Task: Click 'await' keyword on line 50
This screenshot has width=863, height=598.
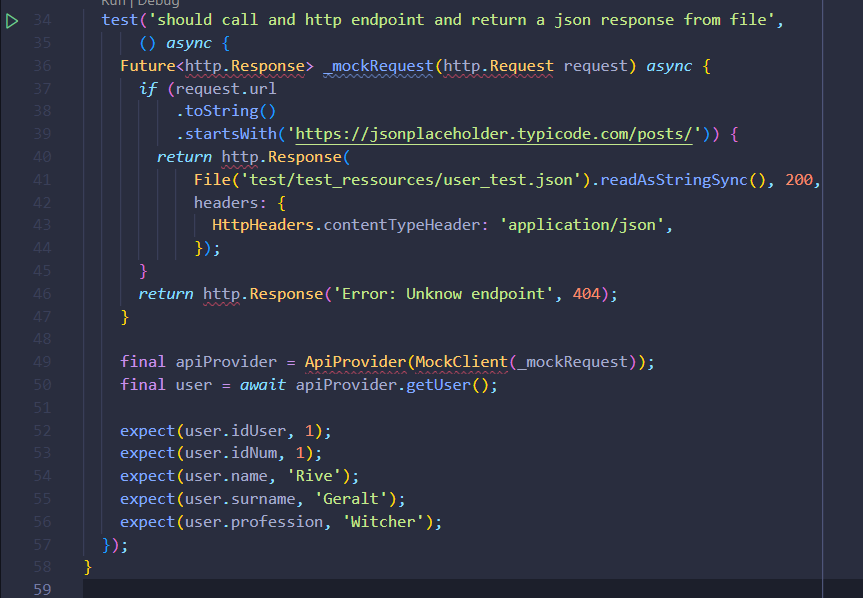Action: pos(263,385)
